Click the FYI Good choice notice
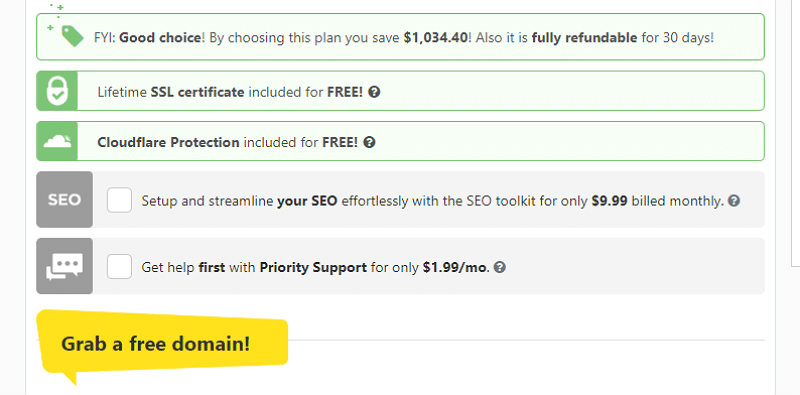This screenshot has height=395, width=800. [x=400, y=37]
